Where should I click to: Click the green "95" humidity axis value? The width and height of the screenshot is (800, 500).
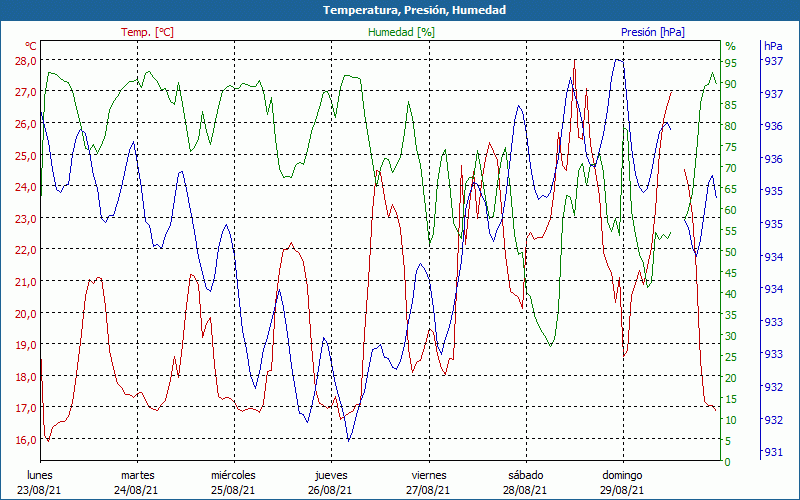(731, 63)
